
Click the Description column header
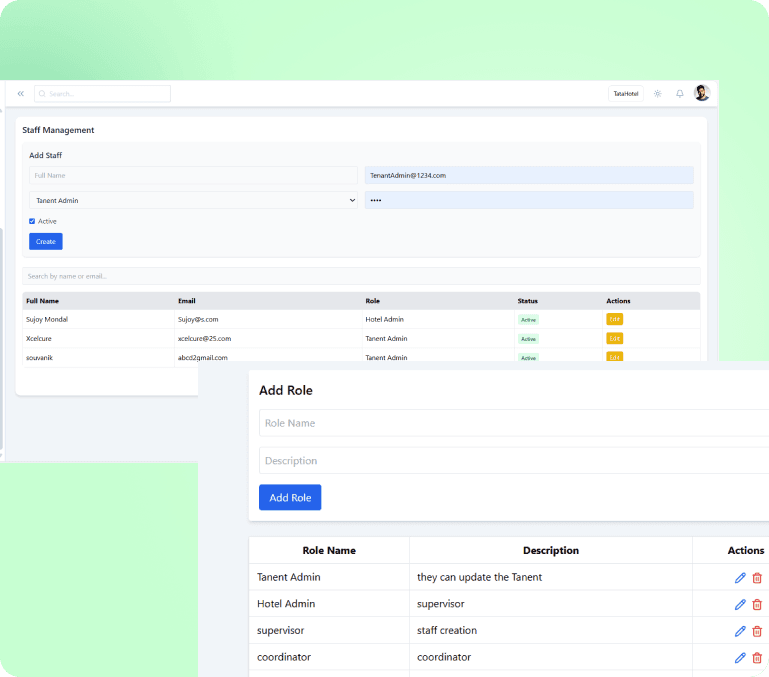pos(551,550)
